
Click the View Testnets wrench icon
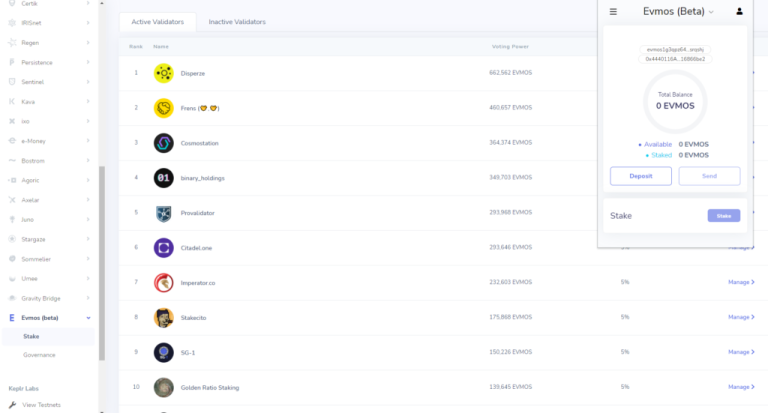12,405
